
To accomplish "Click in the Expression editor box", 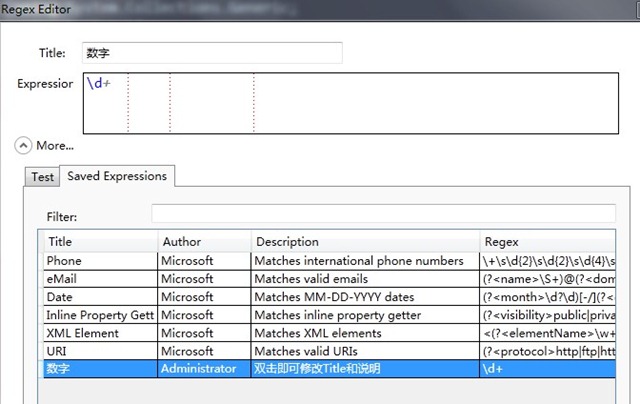I will click(350, 103).
